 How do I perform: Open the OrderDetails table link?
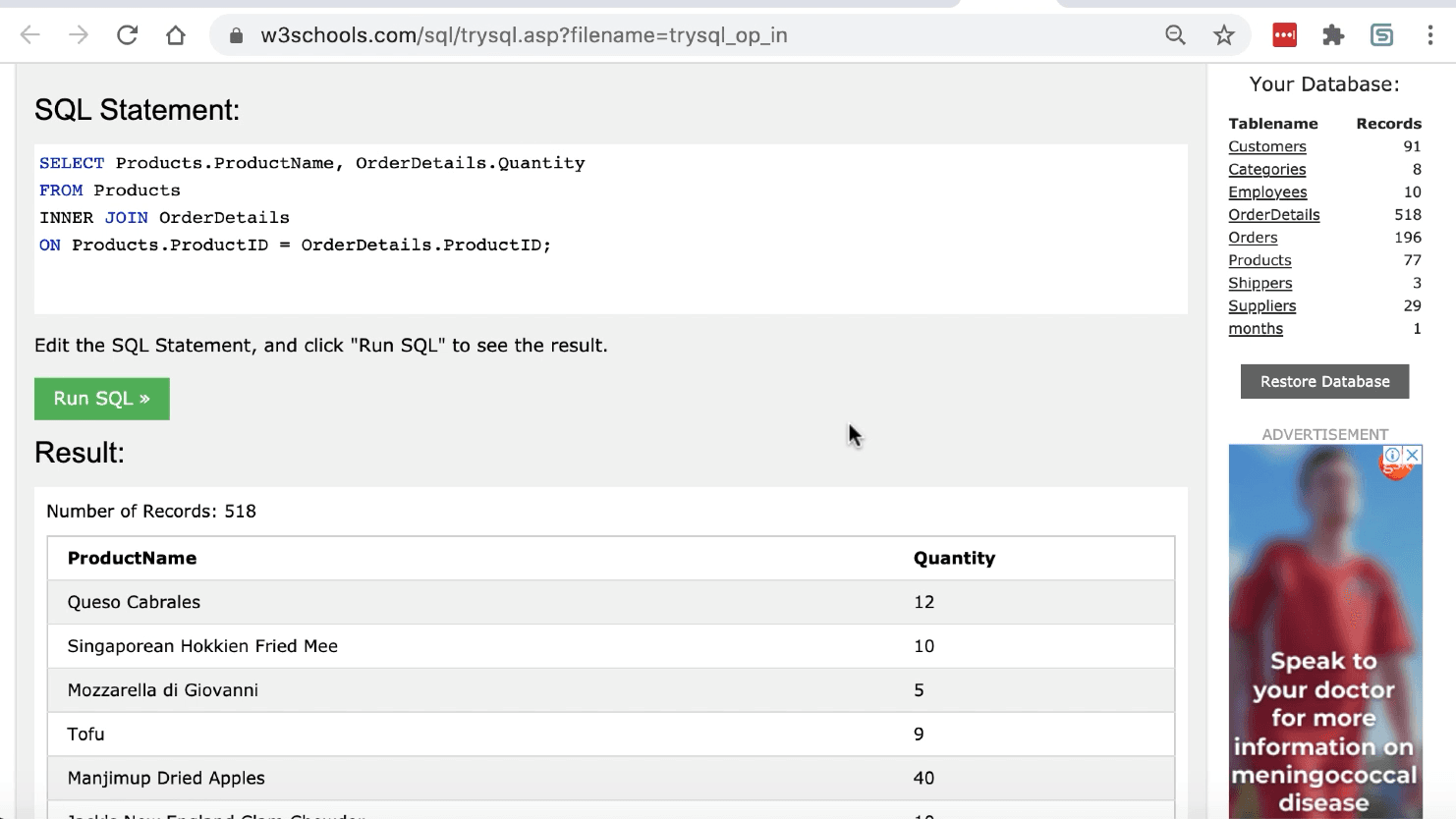point(1273,215)
